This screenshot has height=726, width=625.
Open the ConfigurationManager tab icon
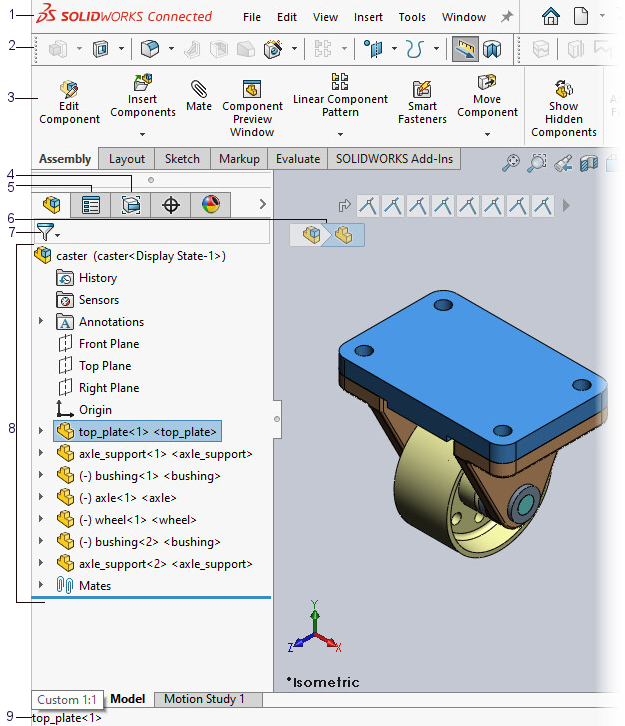pyautogui.click(x=131, y=205)
